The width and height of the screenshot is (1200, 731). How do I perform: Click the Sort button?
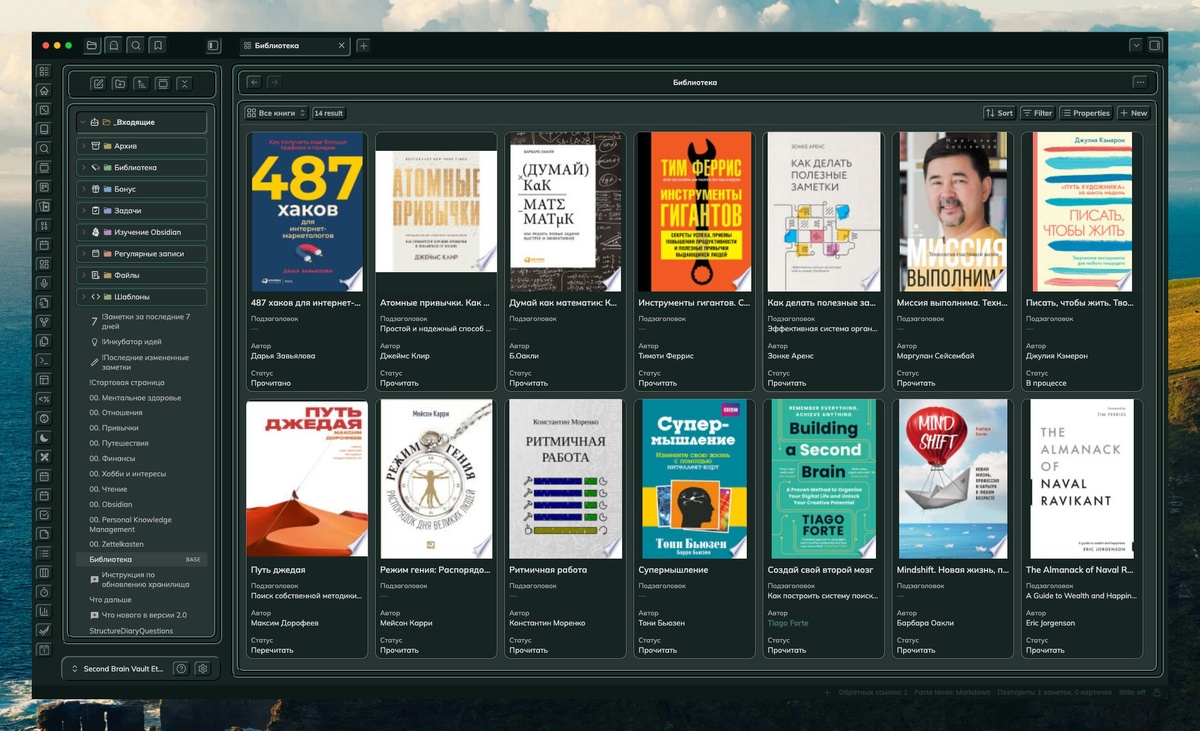pos(999,113)
